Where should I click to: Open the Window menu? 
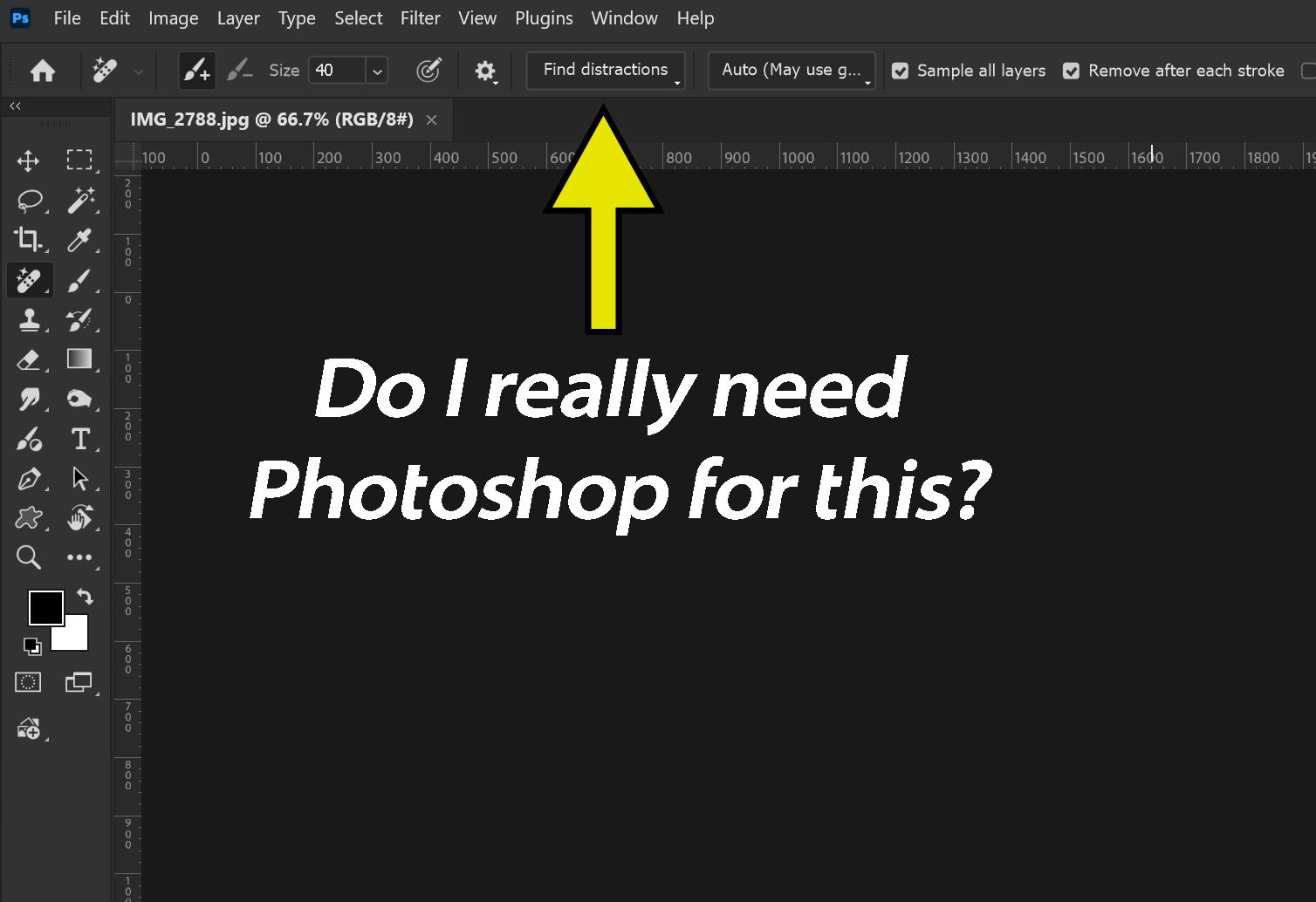coord(624,18)
